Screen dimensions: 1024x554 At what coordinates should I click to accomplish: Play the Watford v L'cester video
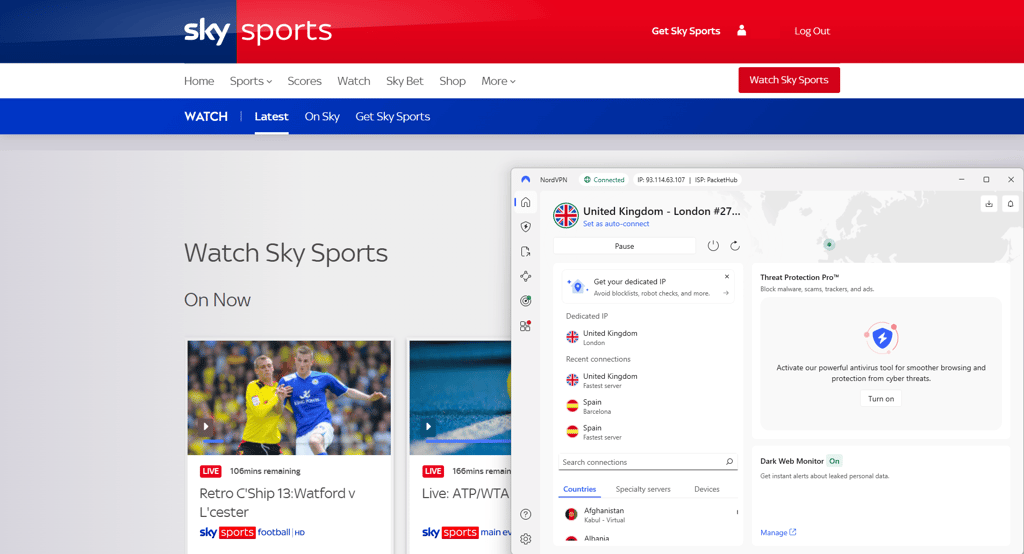[206, 426]
